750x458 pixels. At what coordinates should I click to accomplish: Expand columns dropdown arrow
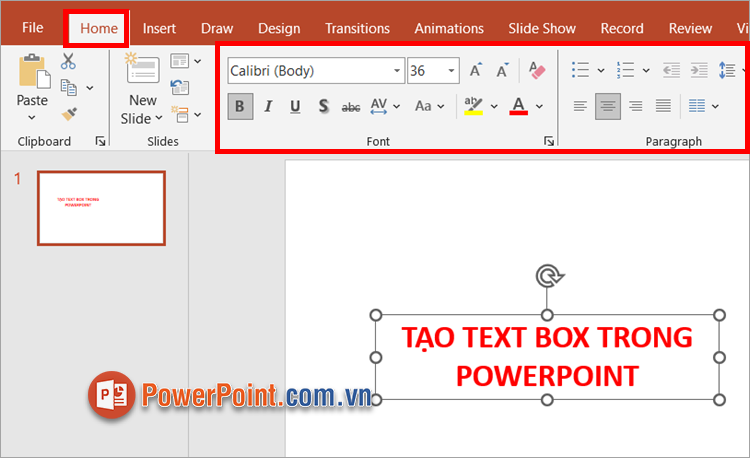point(716,106)
